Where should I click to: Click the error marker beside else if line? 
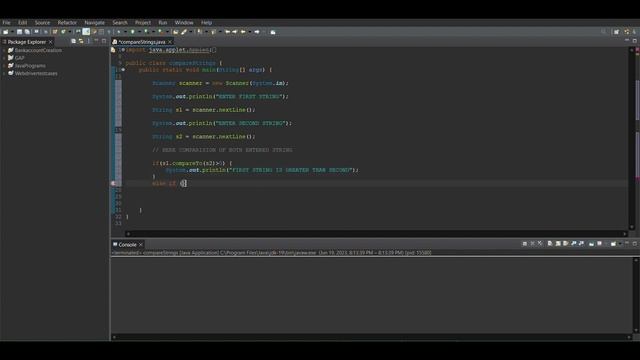[x=113, y=184]
